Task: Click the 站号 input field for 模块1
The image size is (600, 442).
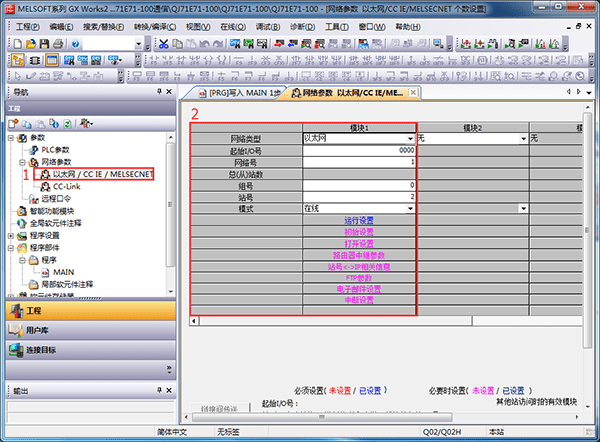Action: pos(358,196)
